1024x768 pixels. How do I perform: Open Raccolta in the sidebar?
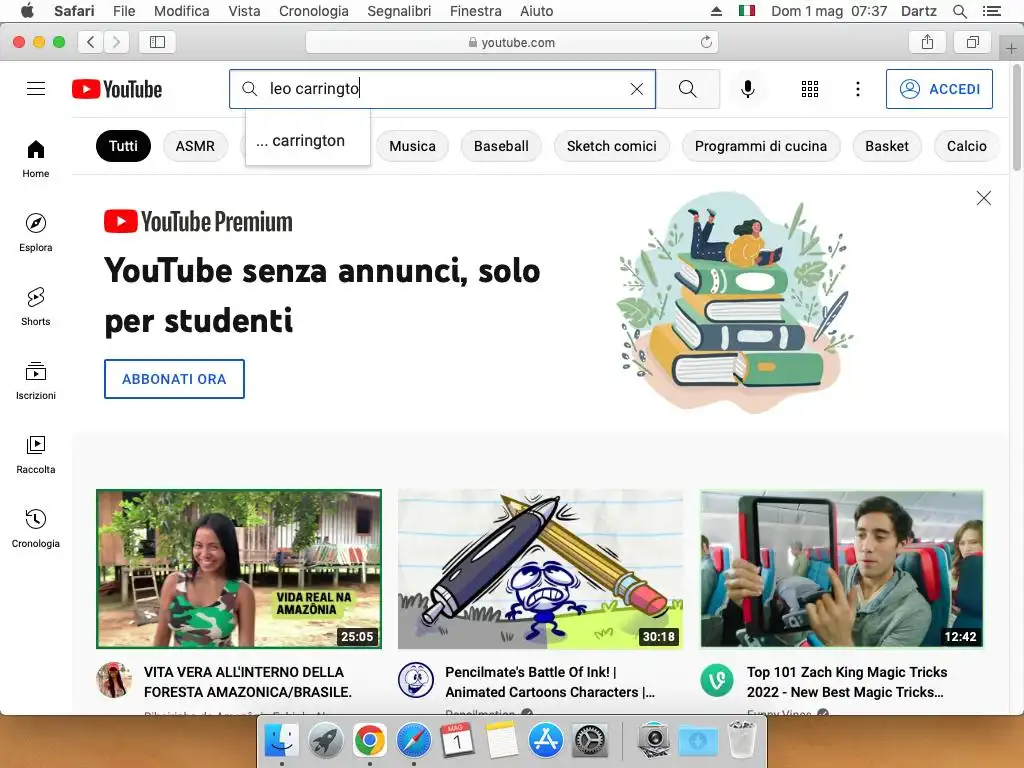point(36,454)
